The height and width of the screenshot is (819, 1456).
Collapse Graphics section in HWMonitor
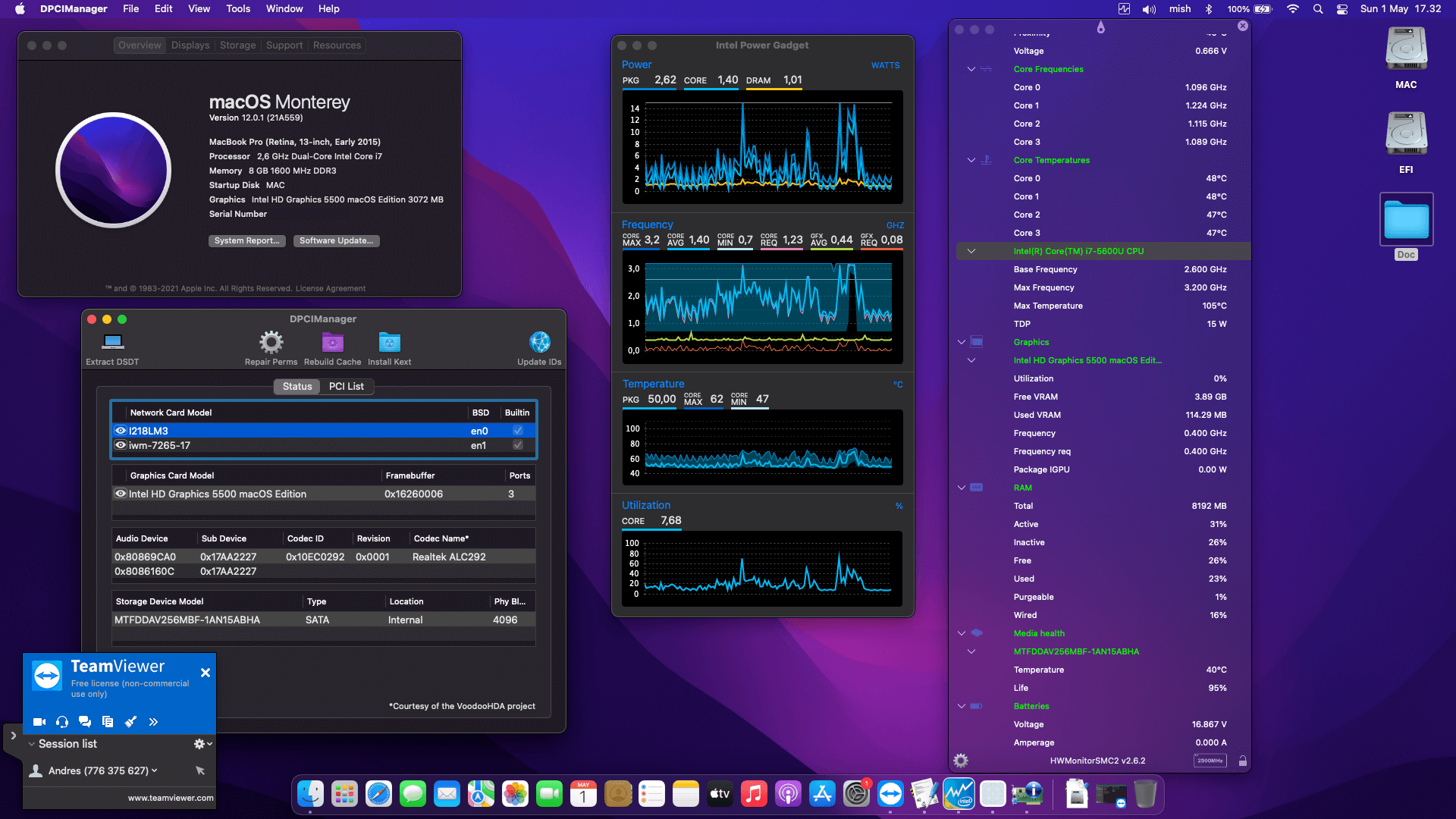tap(962, 342)
